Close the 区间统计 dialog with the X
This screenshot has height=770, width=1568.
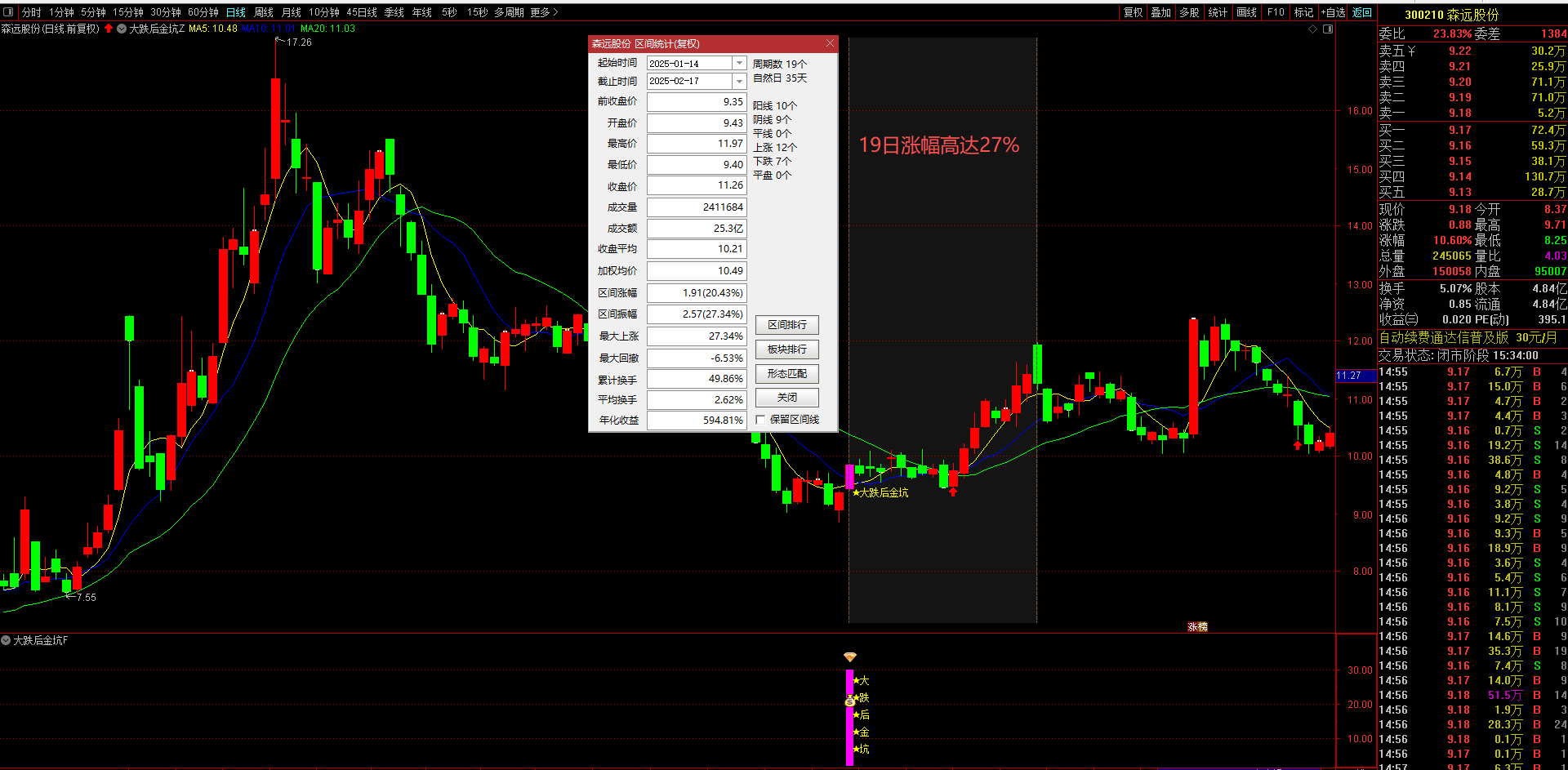coord(830,43)
